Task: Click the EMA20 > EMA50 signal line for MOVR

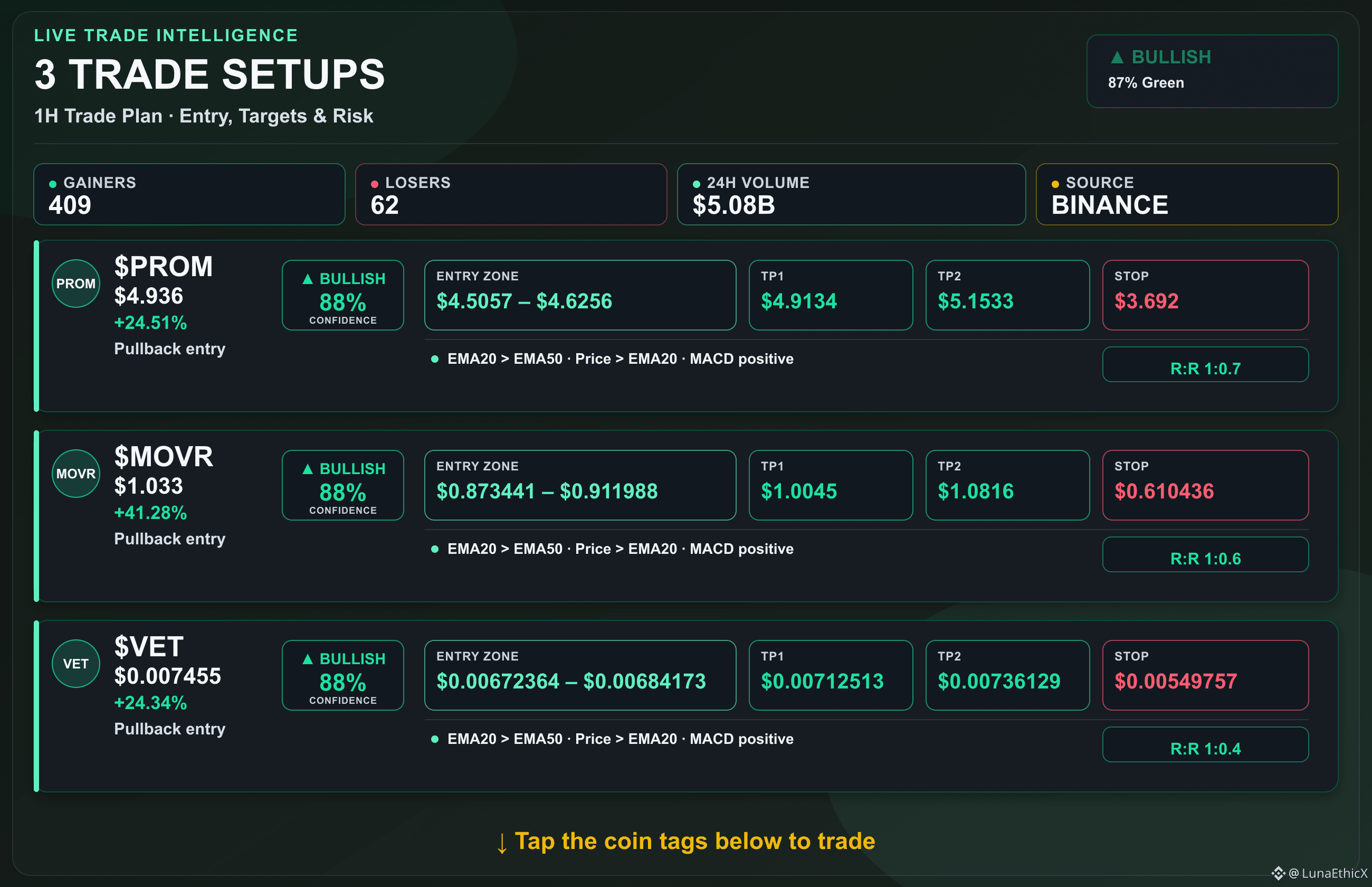Action: pyautogui.click(x=621, y=549)
